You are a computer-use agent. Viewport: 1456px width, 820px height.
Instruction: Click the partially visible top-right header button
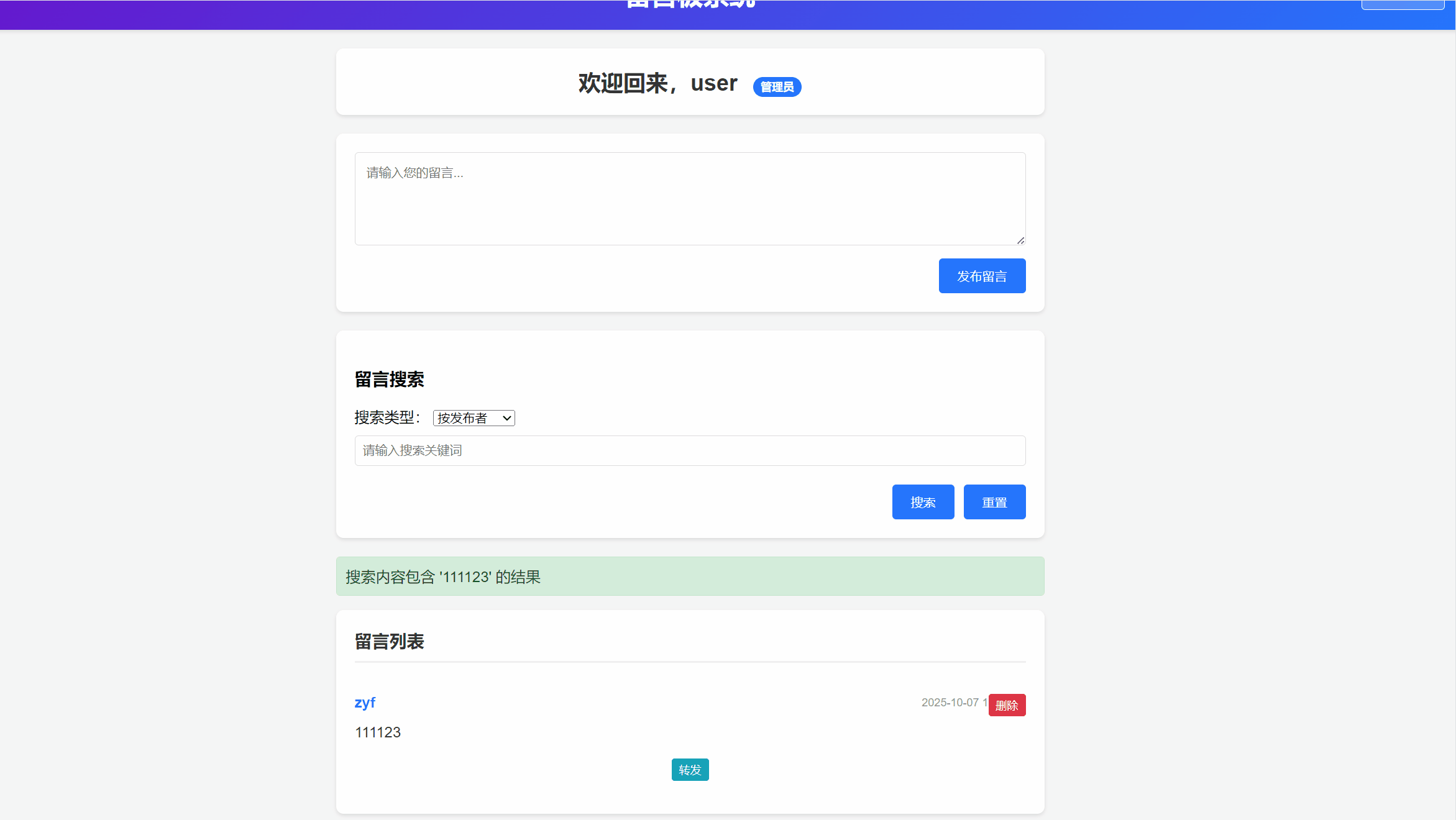[x=1402, y=4]
